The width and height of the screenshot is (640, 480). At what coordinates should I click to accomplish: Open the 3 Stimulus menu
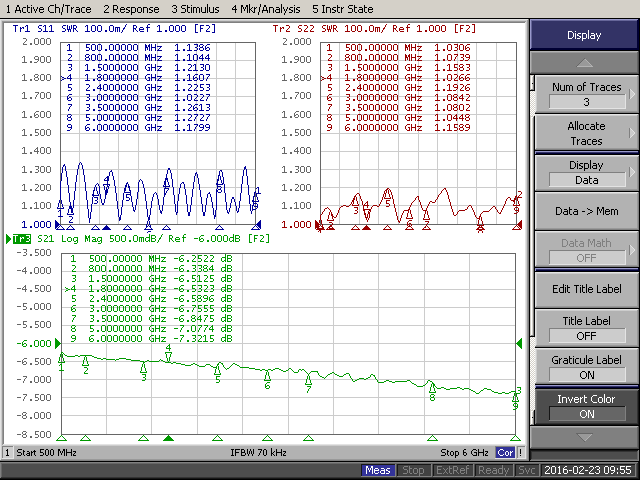point(195,9)
